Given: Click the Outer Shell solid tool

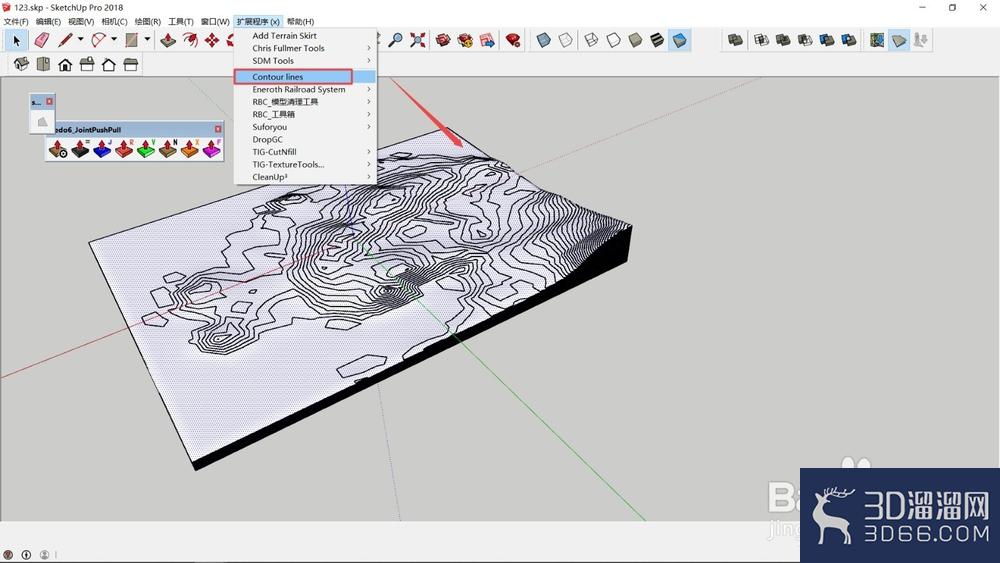Looking at the screenshot, I should pos(735,40).
